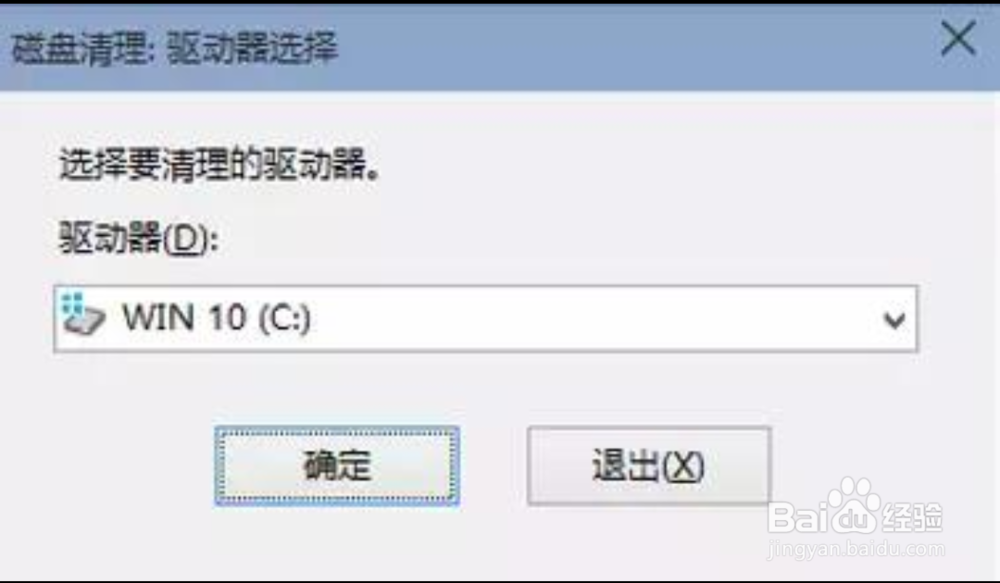Click empty area of the blue title bar
This screenshot has width=1000, height=583.
(638, 48)
